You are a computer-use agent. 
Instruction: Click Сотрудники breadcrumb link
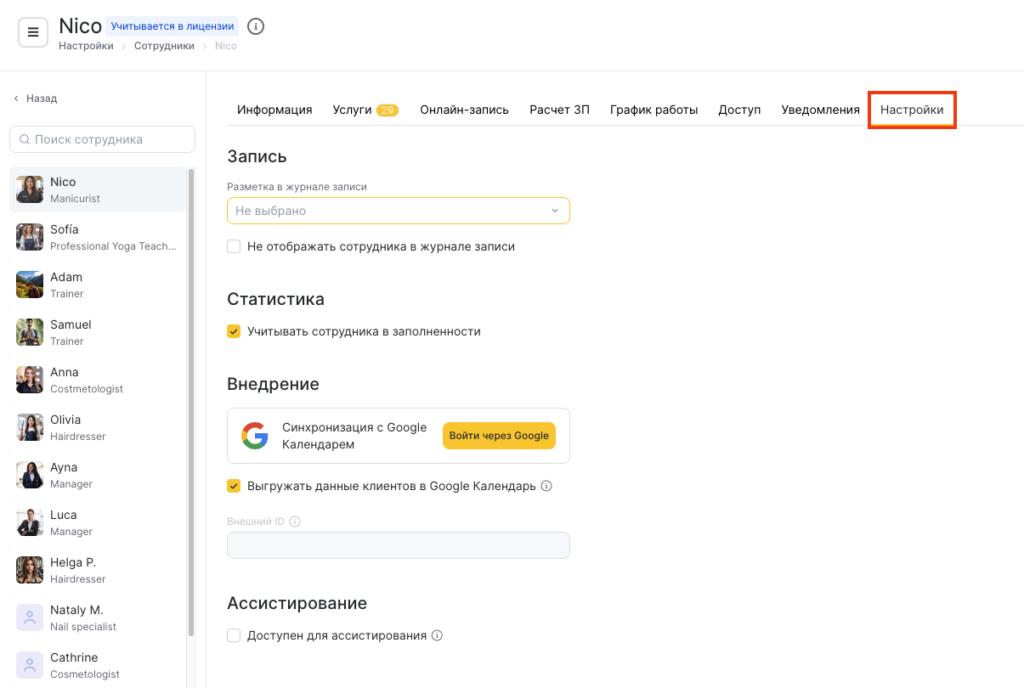click(164, 46)
